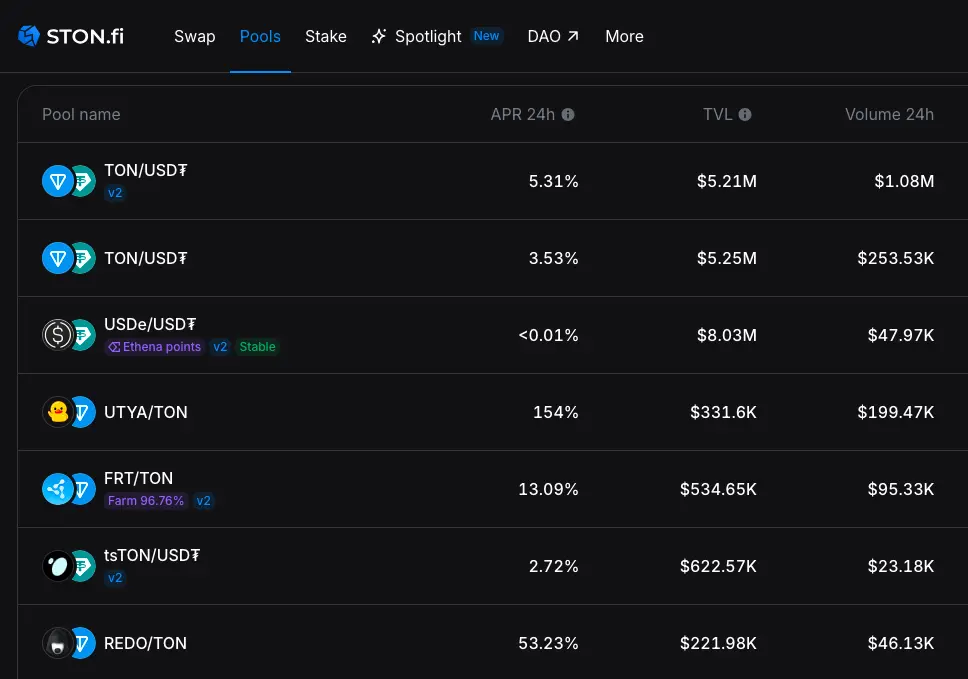Open the DAO external link

(553, 37)
